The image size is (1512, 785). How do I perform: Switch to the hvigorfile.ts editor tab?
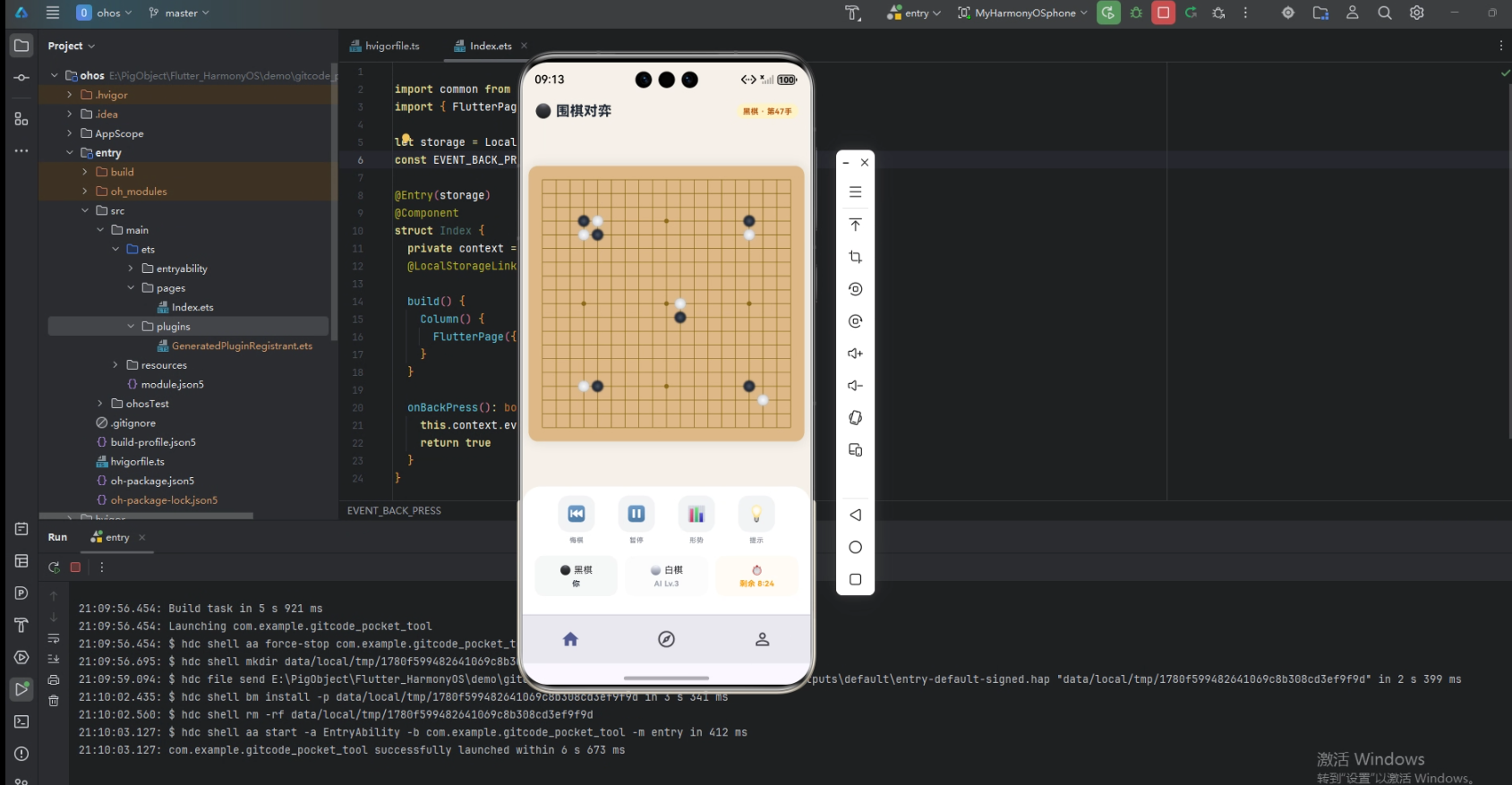tap(385, 46)
